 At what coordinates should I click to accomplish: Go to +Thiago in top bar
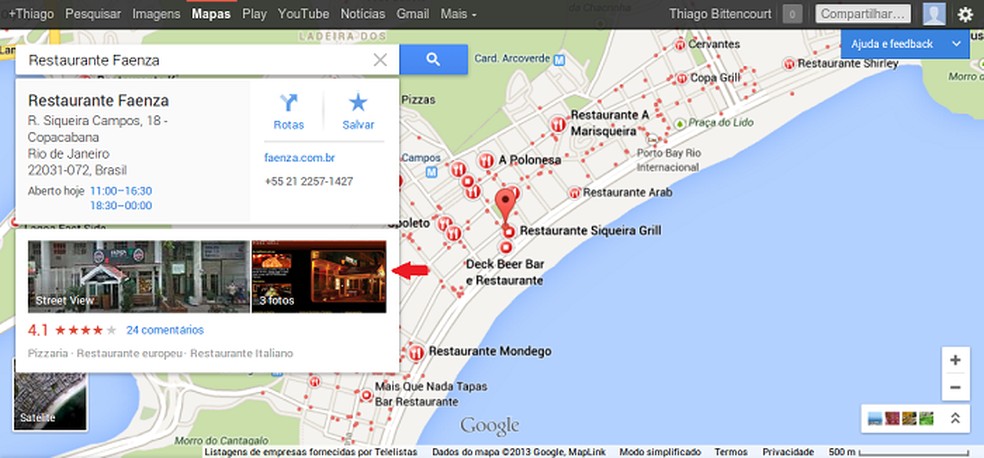tap(31, 14)
